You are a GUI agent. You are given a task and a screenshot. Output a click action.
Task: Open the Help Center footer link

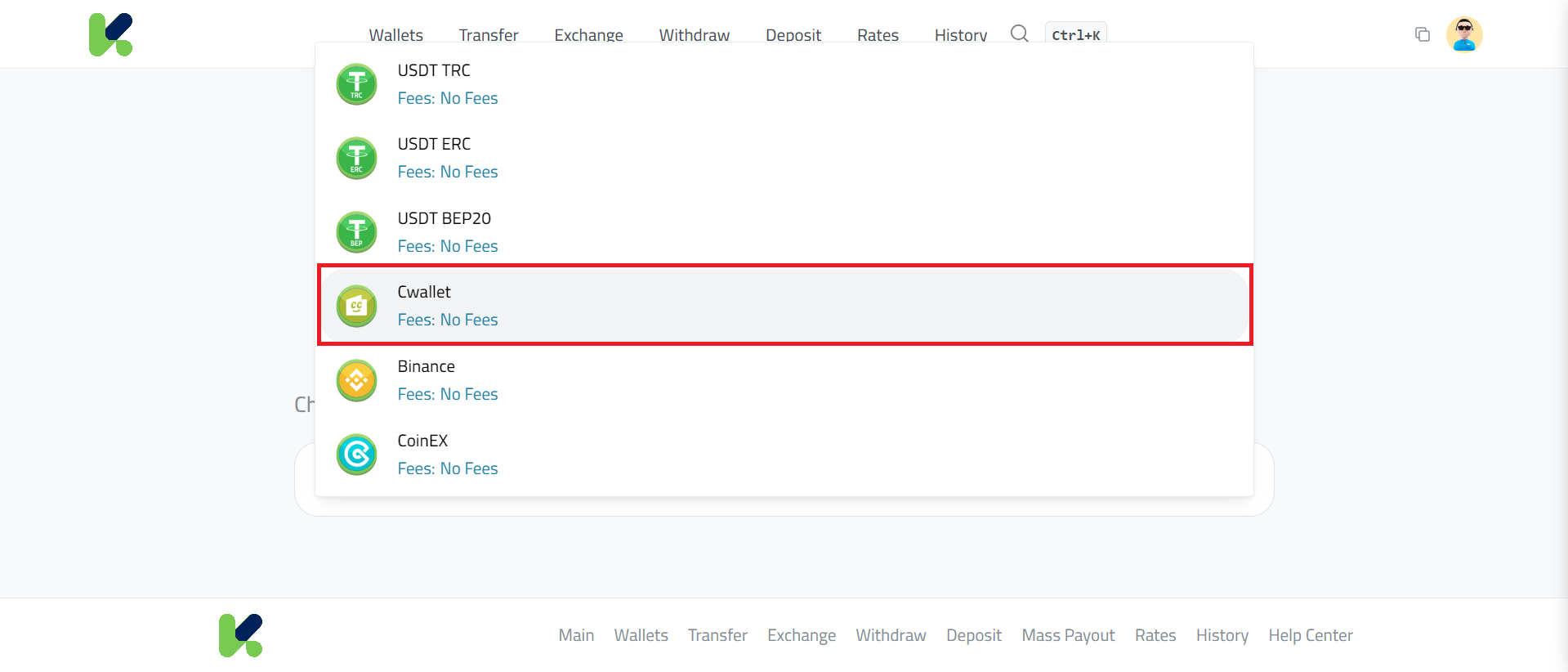[1311, 635]
